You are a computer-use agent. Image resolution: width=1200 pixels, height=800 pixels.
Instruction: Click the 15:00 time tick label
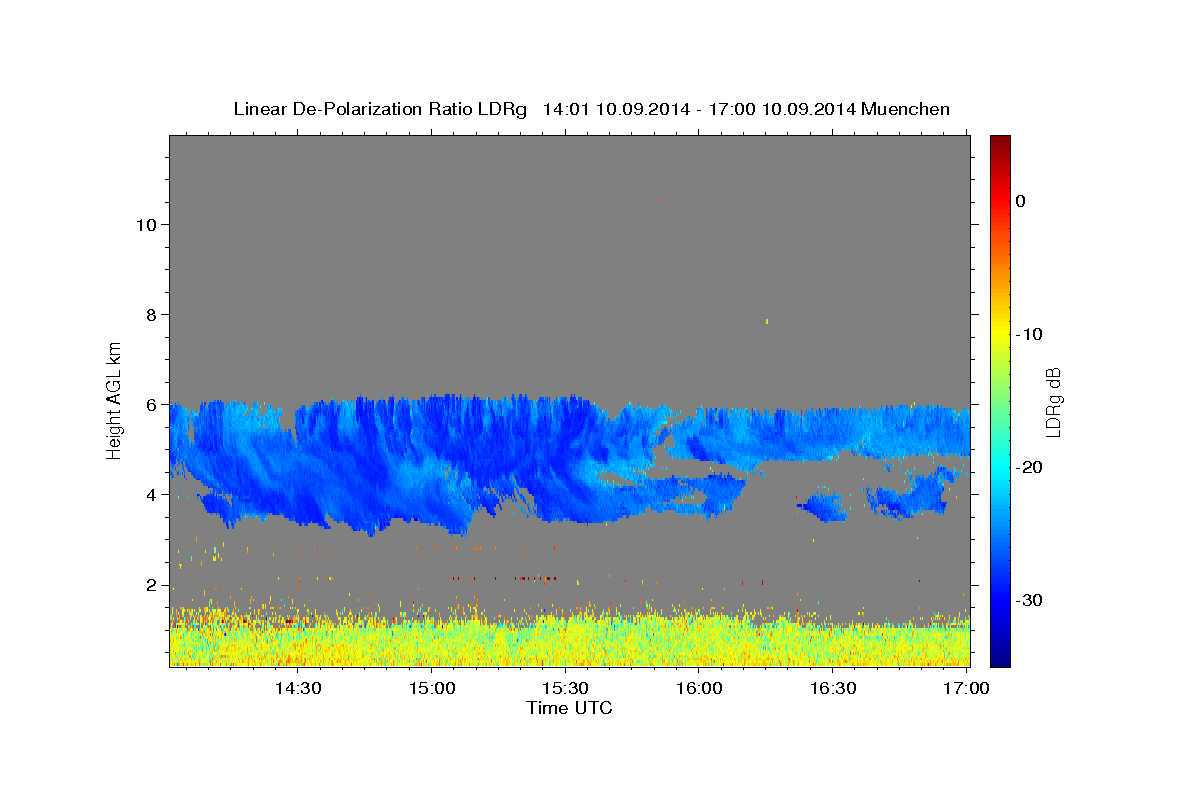(x=432, y=688)
